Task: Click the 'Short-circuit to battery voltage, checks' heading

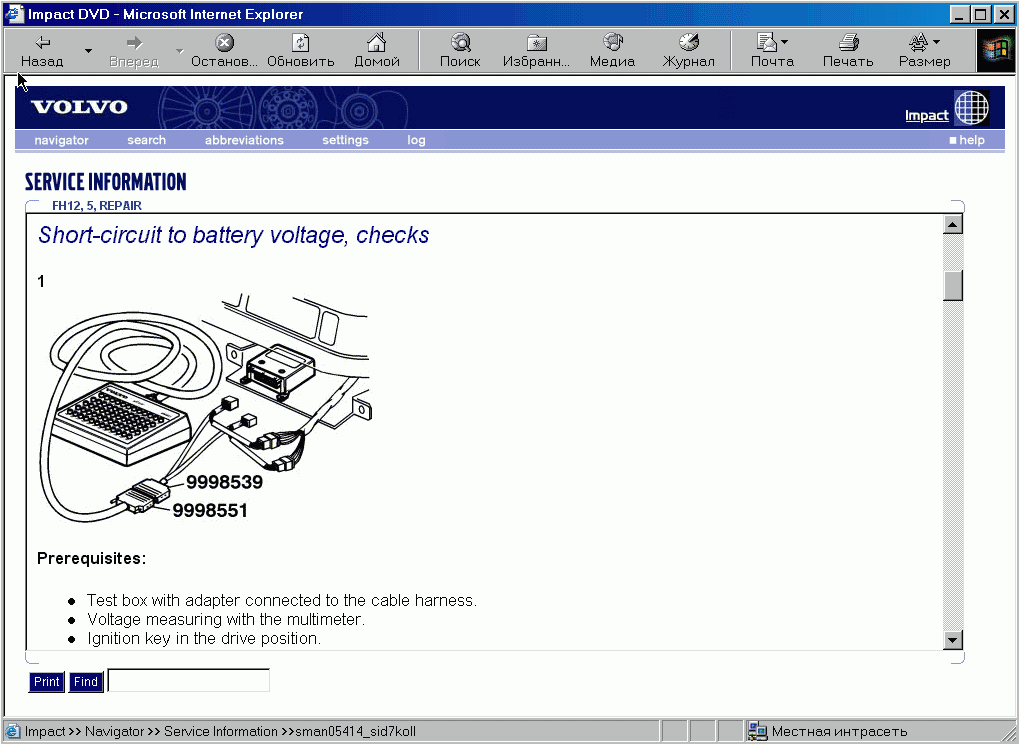Action: (233, 235)
